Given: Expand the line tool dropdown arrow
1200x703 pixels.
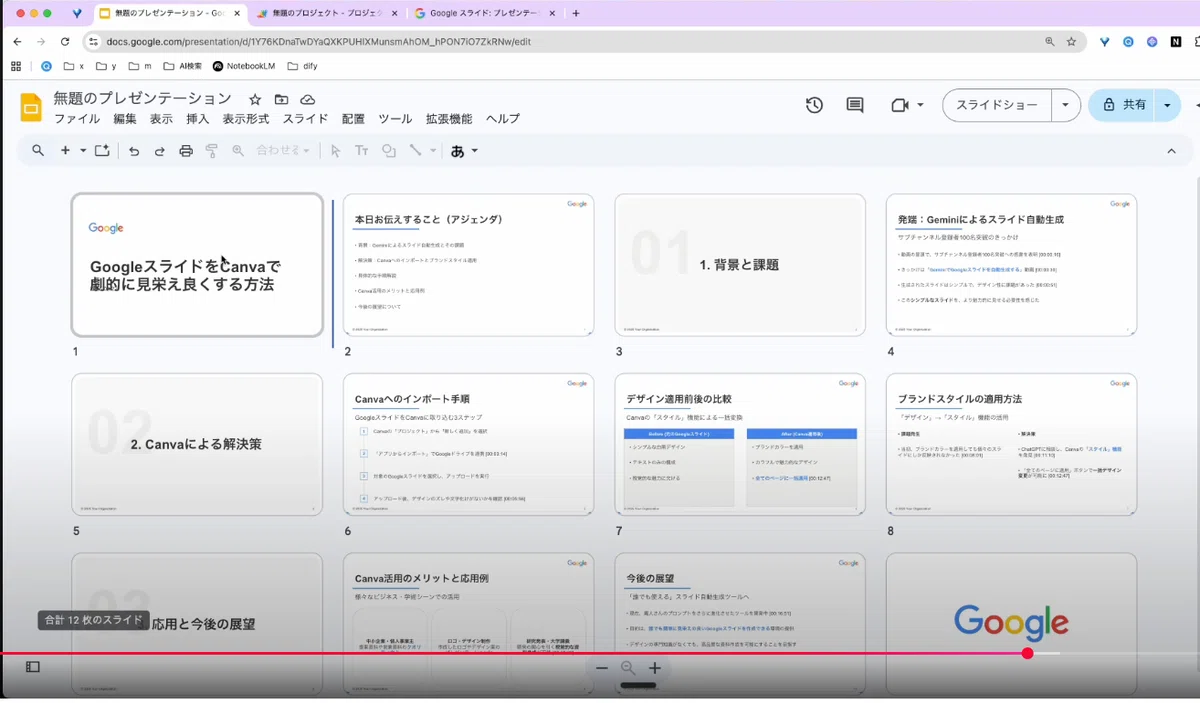Looking at the screenshot, I should point(433,151).
